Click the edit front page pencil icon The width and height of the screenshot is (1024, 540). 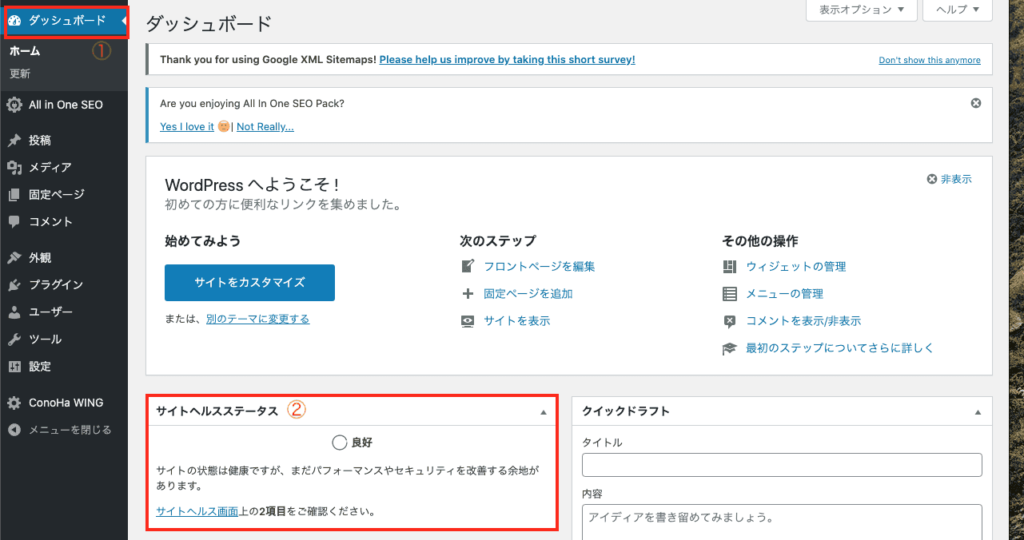point(468,266)
